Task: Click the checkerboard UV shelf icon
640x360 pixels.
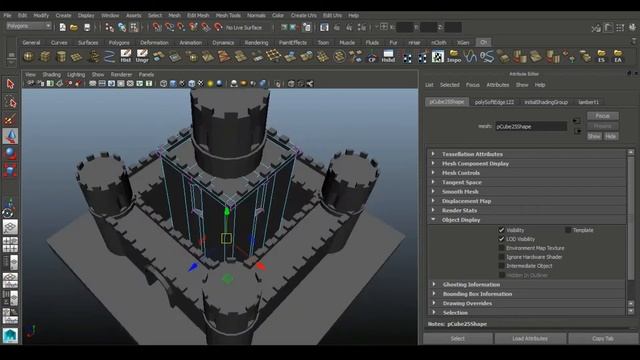Action: [438, 56]
